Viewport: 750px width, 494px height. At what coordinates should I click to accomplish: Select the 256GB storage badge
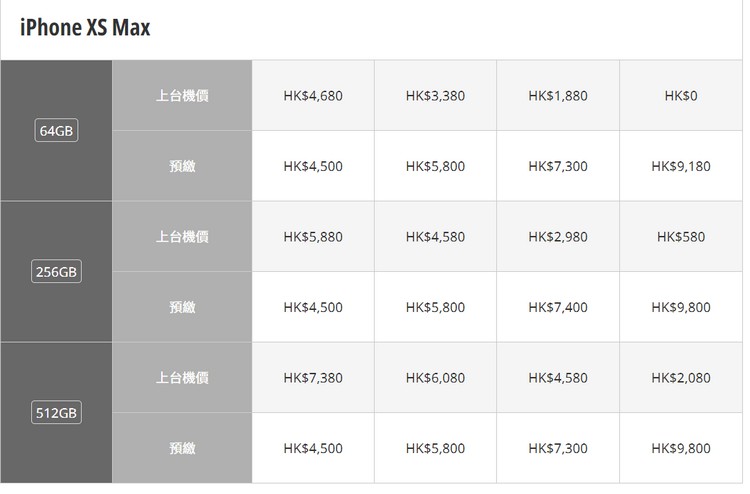pos(56,272)
